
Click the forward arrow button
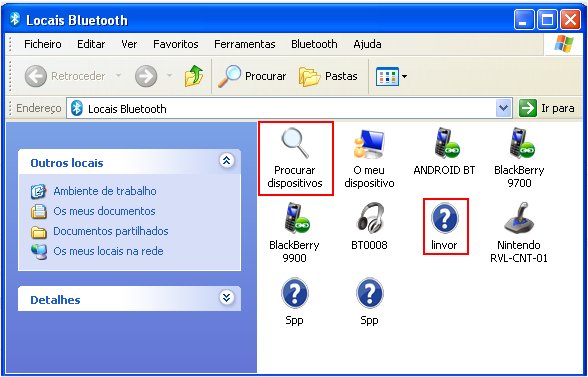(x=146, y=76)
